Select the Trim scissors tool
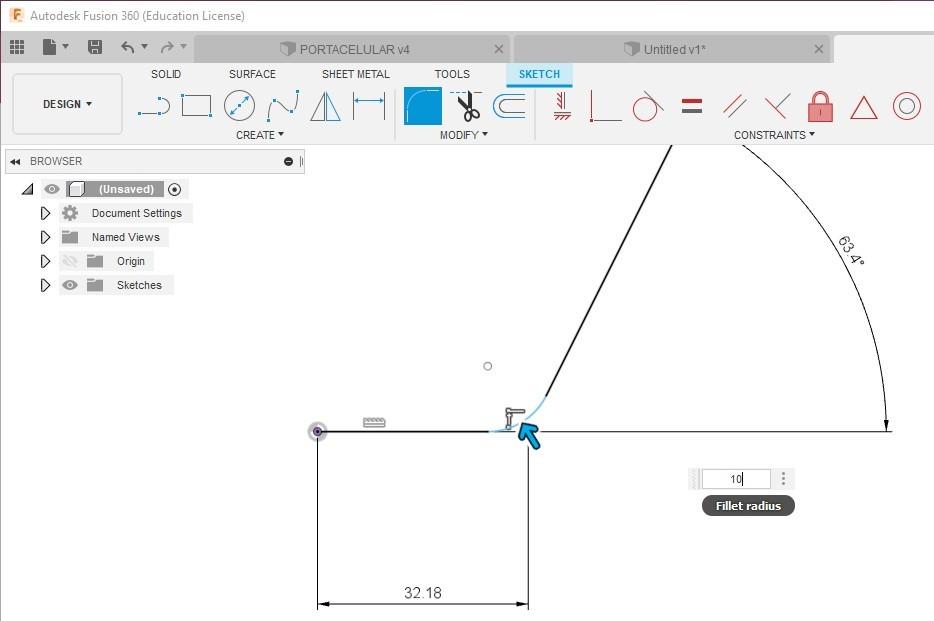 (x=466, y=106)
